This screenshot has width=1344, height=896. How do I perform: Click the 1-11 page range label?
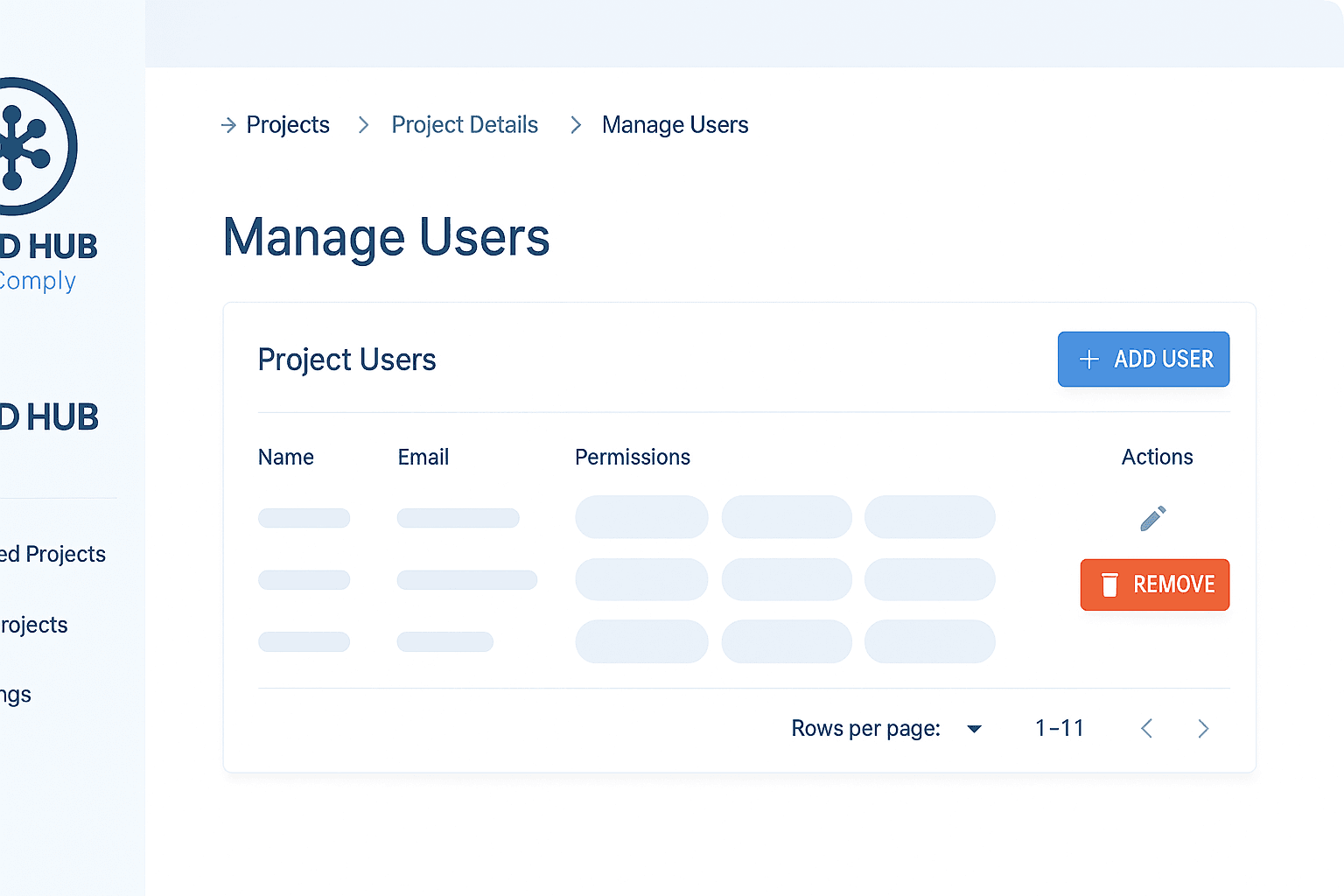tap(1059, 728)
